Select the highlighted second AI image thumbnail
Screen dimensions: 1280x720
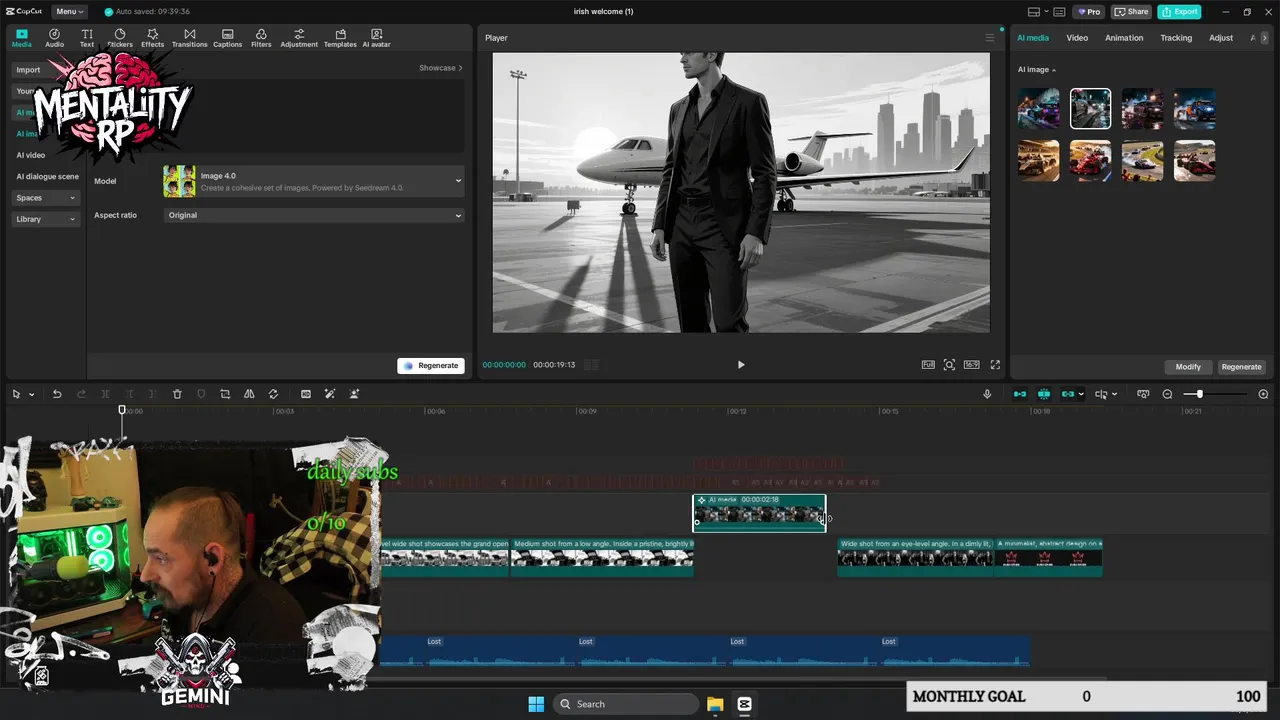(x=1090, y=109)
